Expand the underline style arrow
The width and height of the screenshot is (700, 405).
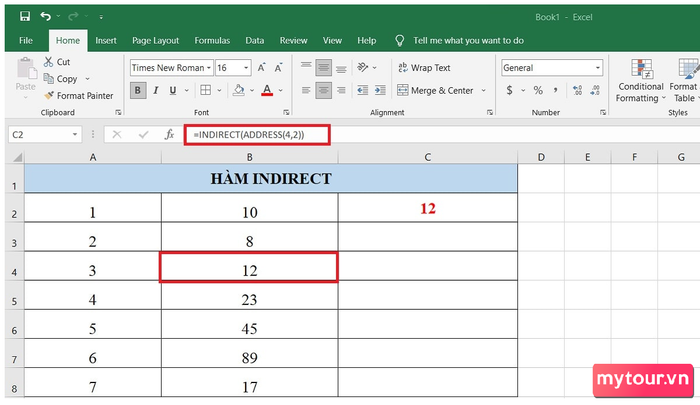pos(187,91)
